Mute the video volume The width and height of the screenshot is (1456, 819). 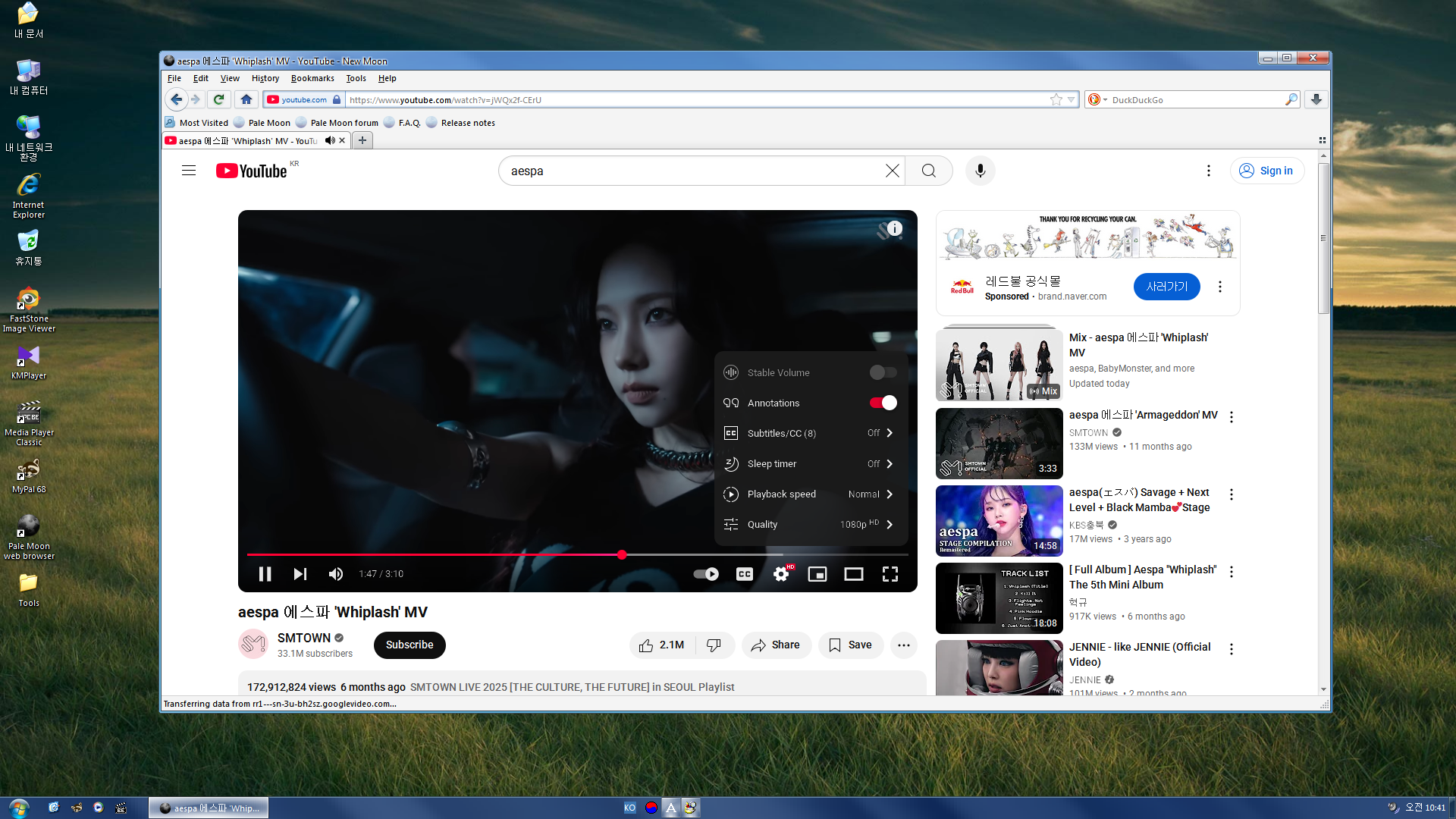335,574
